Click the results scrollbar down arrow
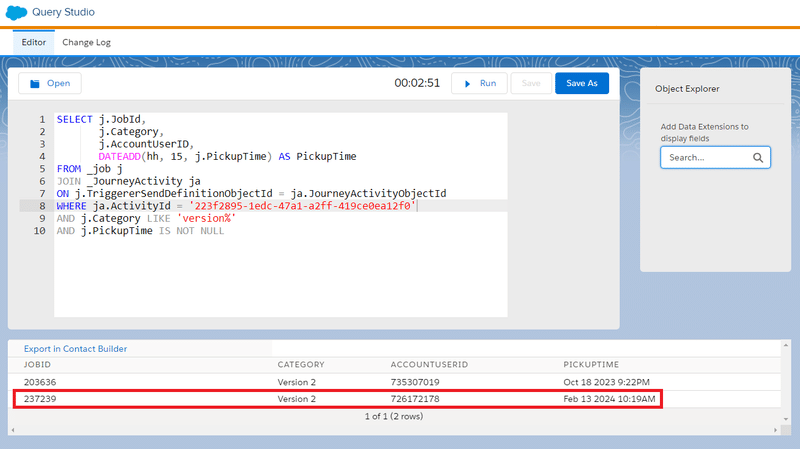 (x=786, y=419)
